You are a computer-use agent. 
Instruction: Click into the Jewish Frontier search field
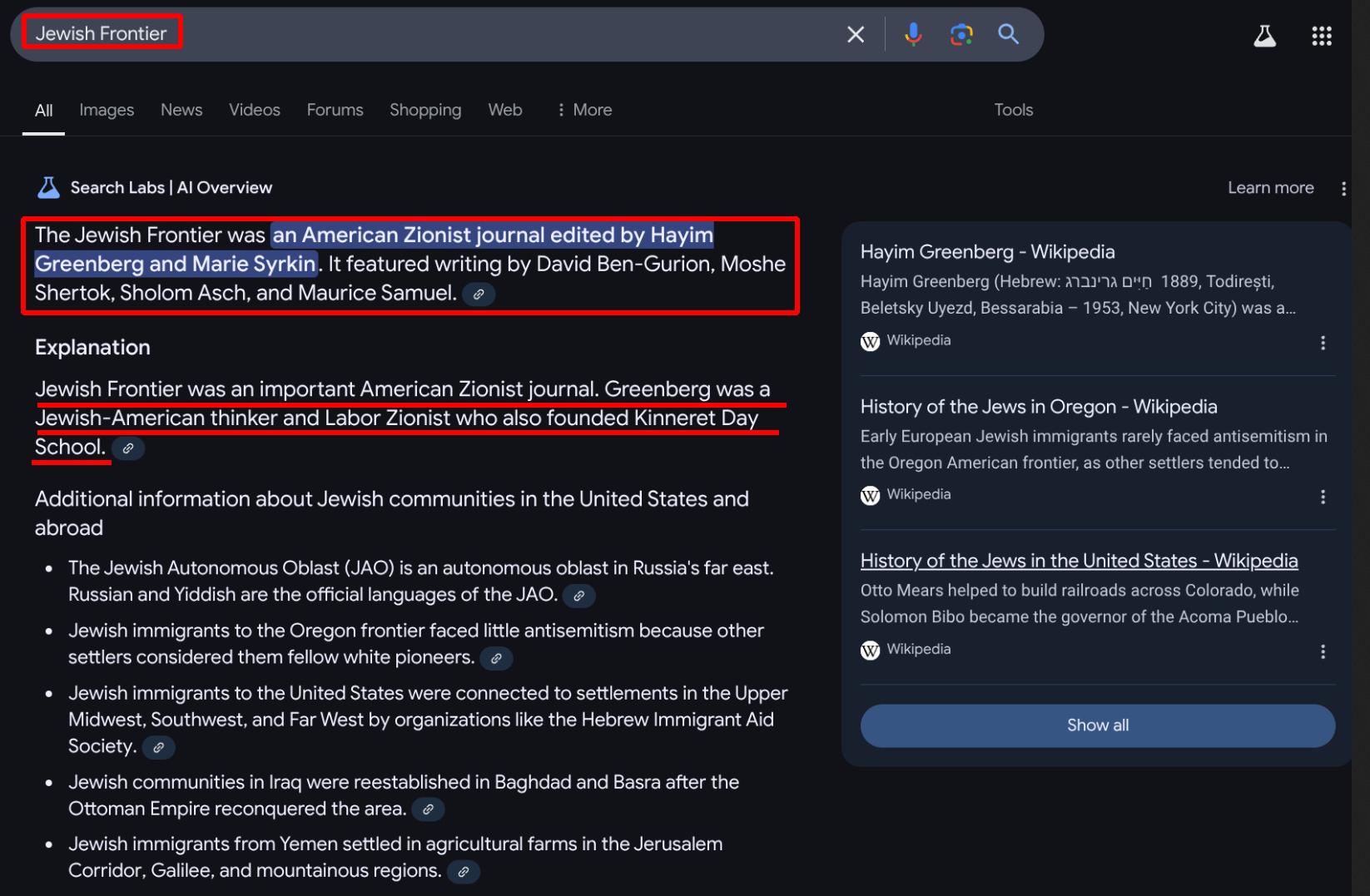coord(416,34)
